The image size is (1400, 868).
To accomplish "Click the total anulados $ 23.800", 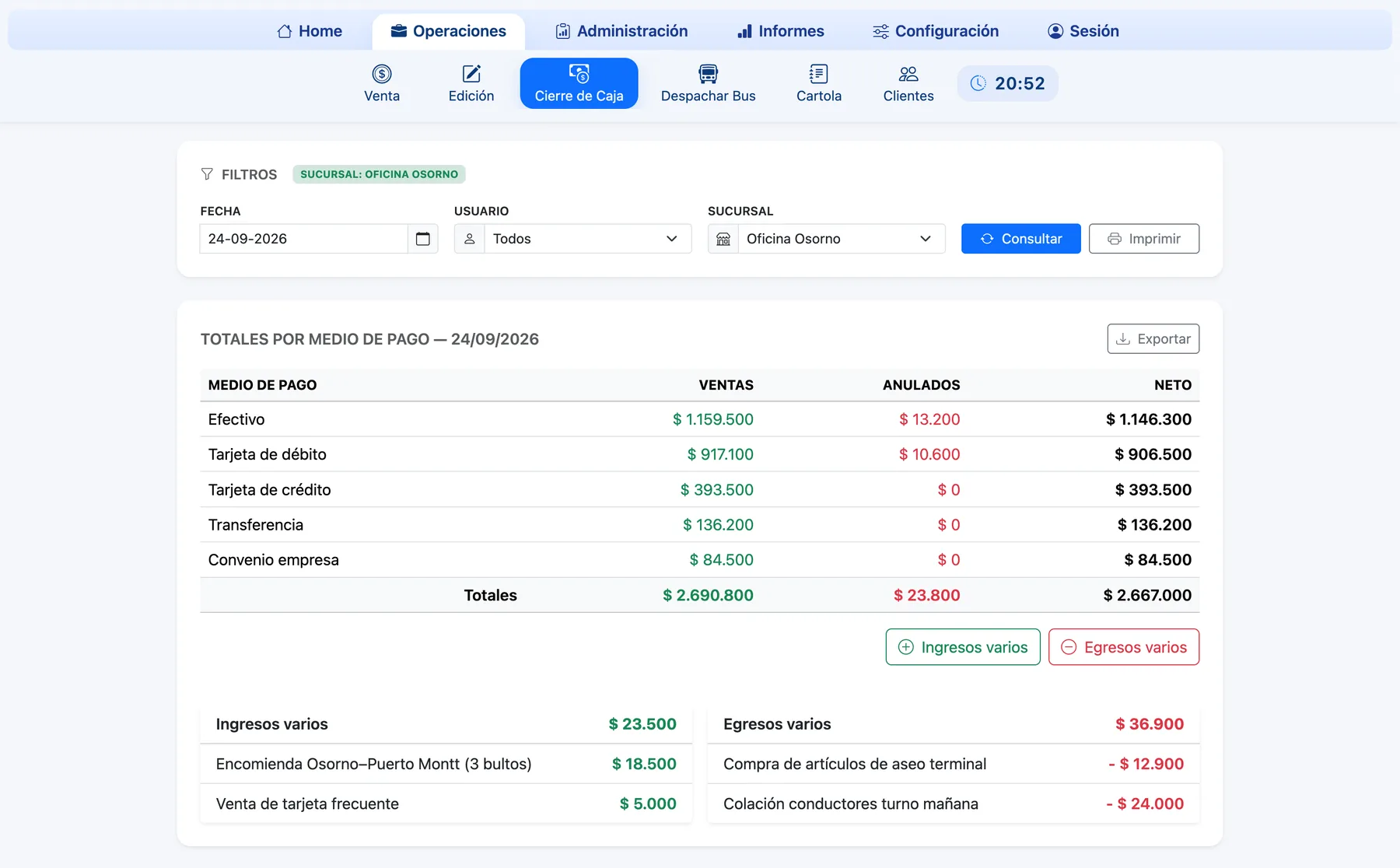I will (926, 595).
